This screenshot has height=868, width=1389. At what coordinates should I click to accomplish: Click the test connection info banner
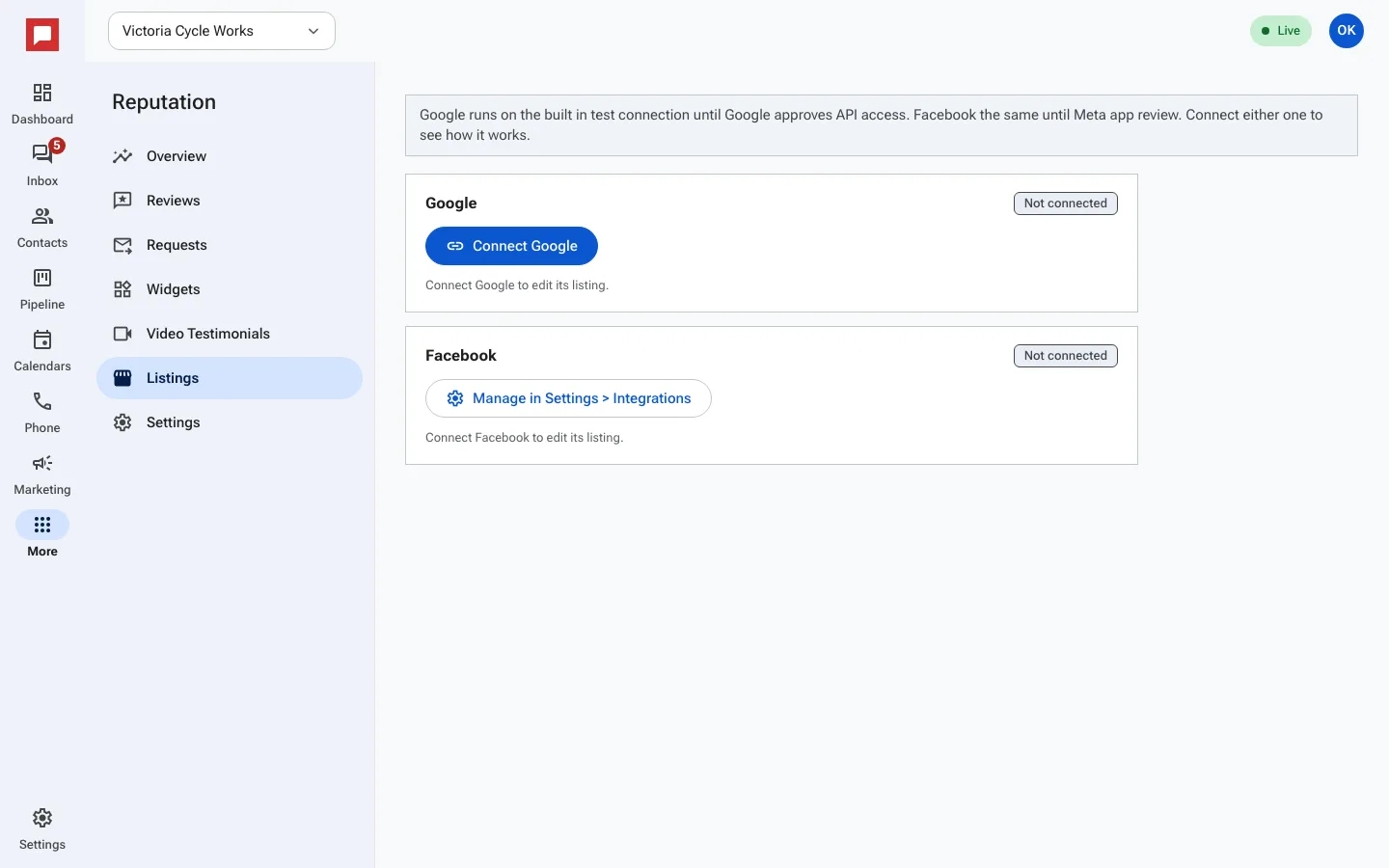tap(882, 125)
